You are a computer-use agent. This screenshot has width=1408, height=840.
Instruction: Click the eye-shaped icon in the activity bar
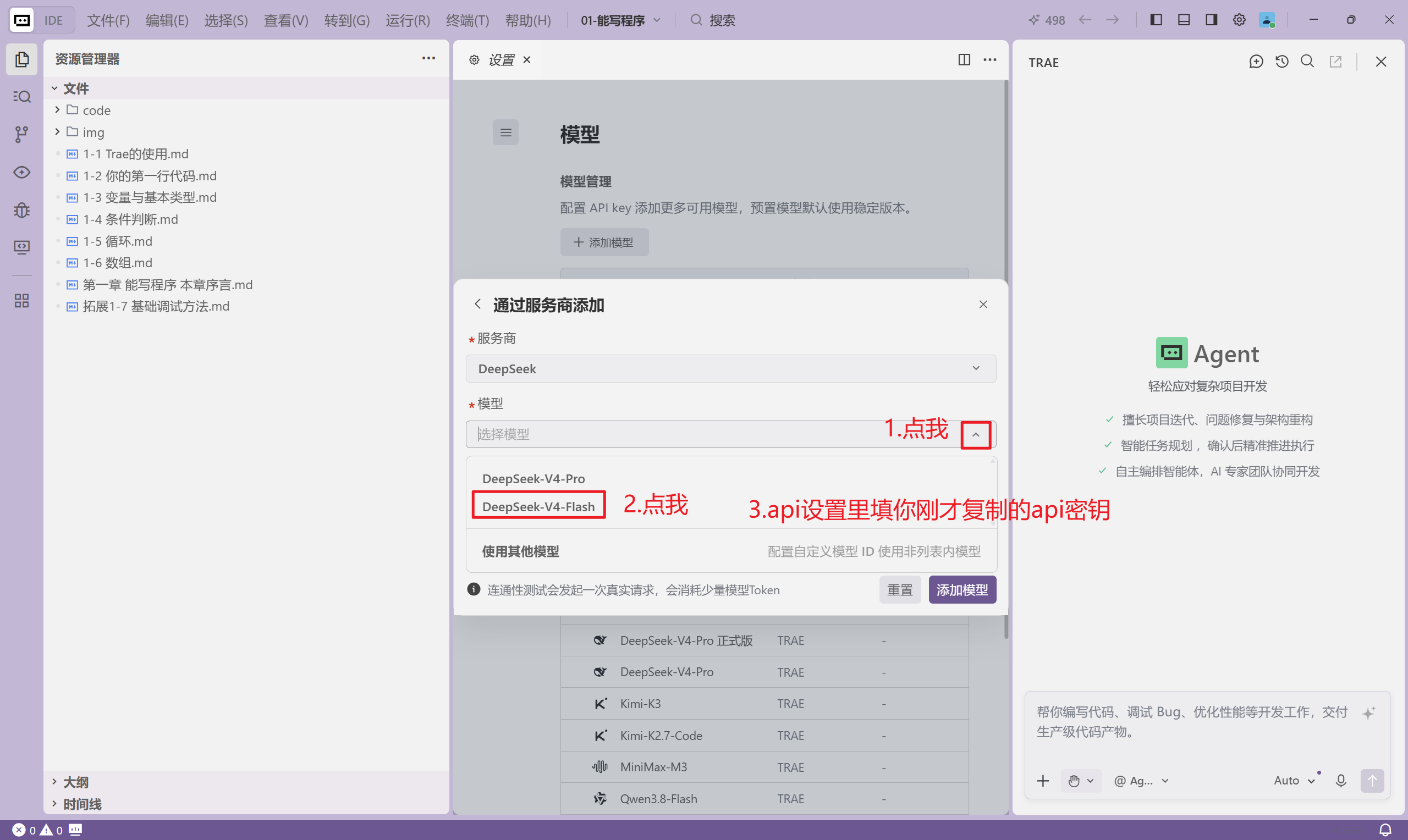[x=21, y=172]
